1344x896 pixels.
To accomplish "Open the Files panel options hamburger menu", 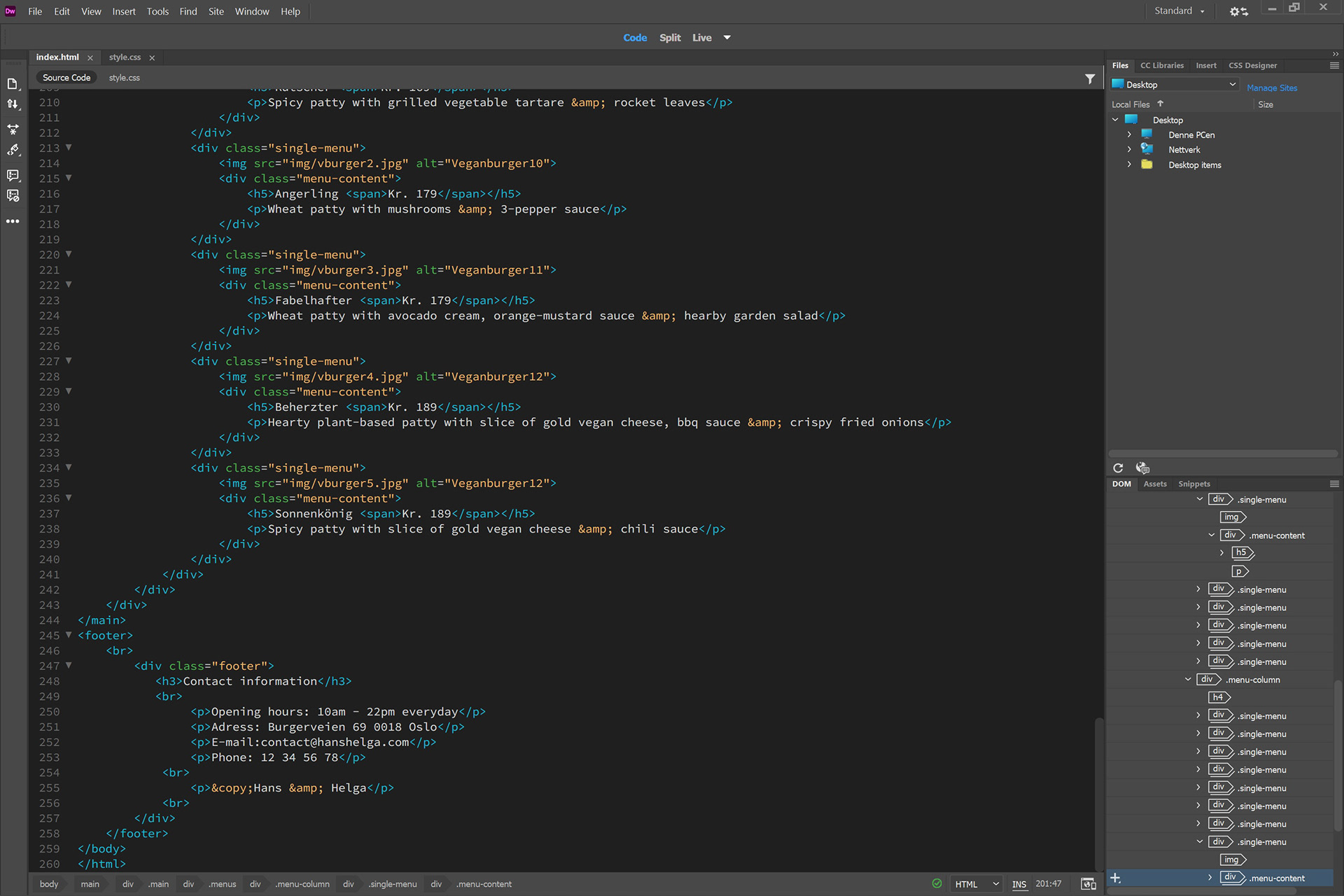I will coord(1334,65).
